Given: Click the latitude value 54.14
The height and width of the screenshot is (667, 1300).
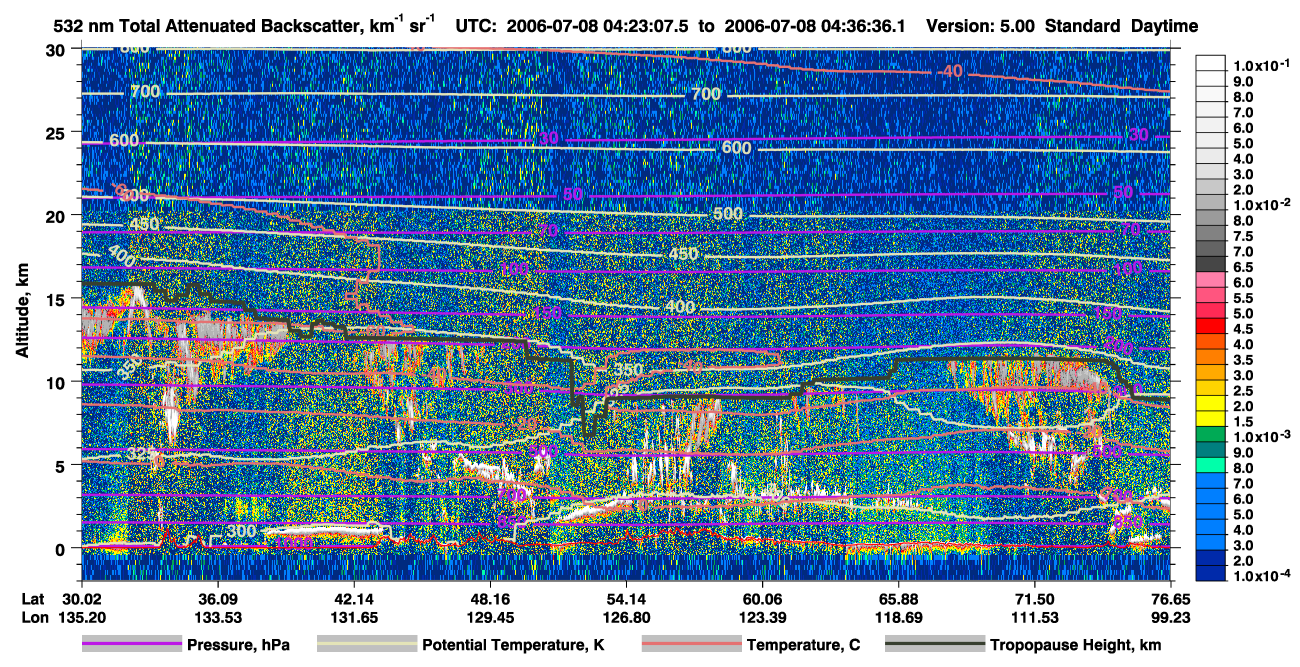Looking at the screenshot, I should click(x=625, y=598).
